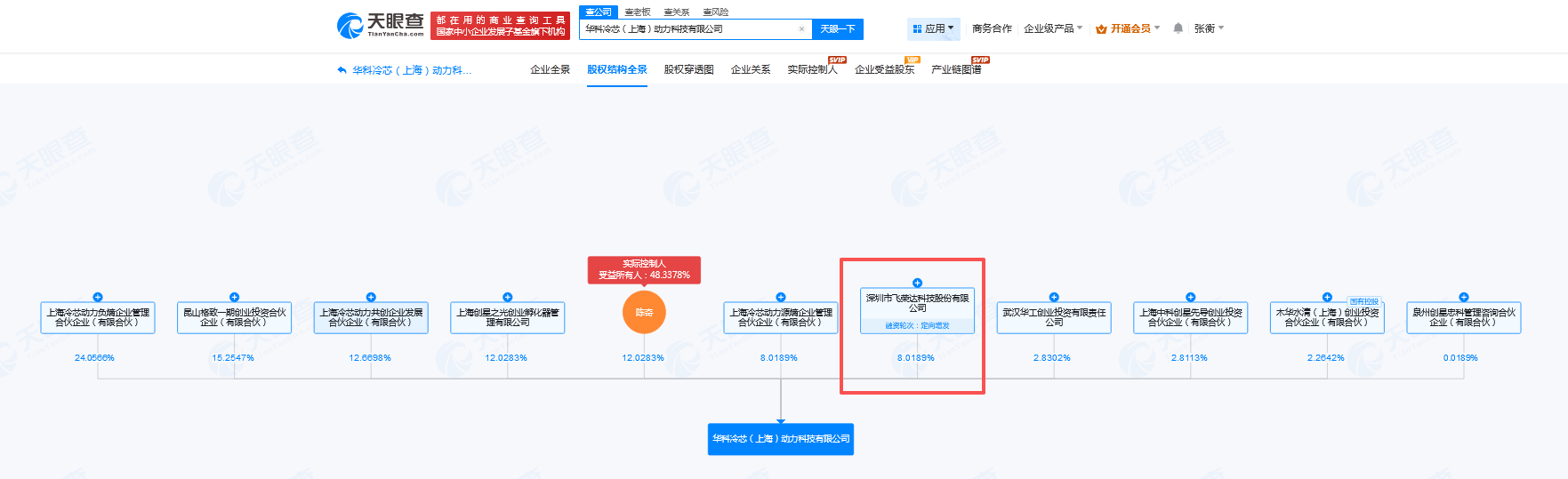The width and height of the screenshot is (1568, 479).
Task: Expand the plus icon above 上海冷芯动力源熵企业管理
Action: point(781,297)
